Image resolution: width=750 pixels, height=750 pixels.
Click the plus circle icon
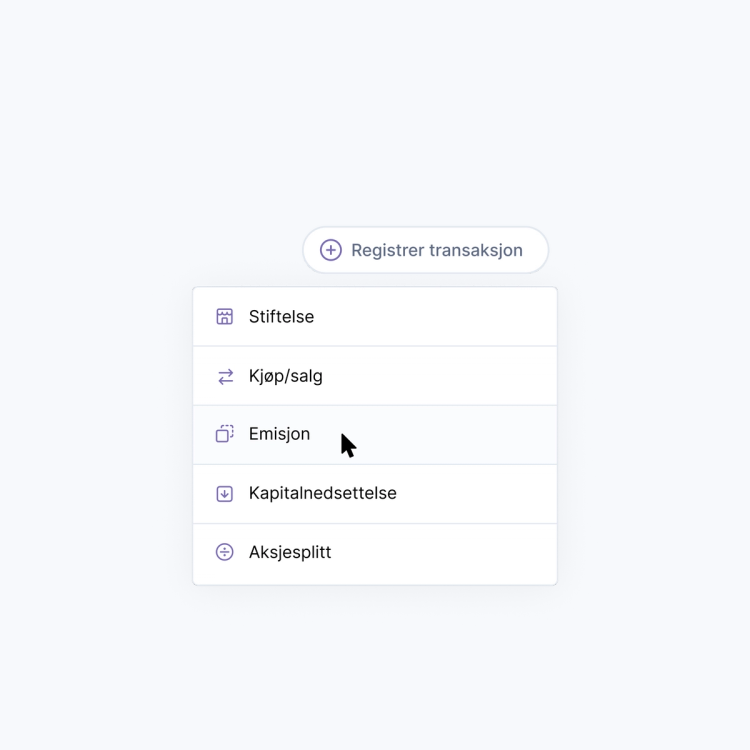[x=331, y=250]
